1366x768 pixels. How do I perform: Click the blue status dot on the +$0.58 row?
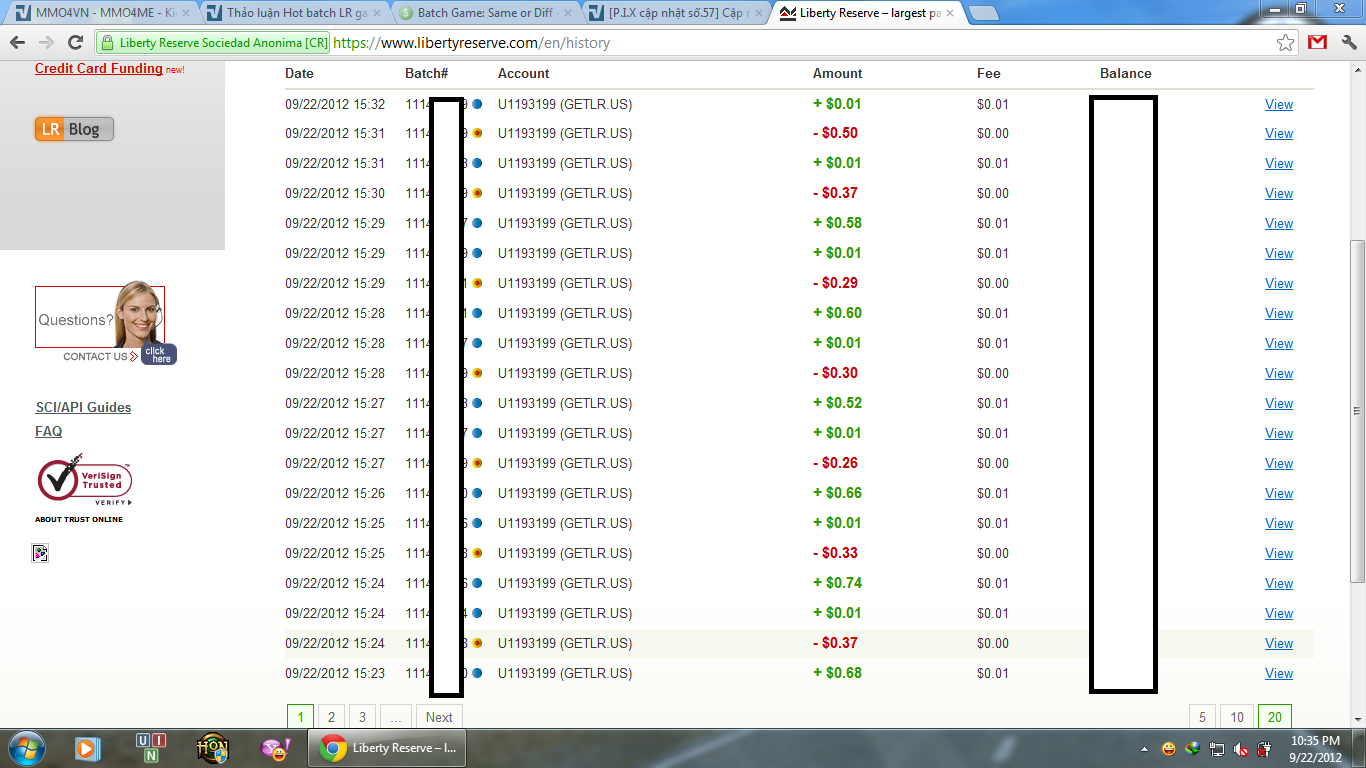(477, 223)
